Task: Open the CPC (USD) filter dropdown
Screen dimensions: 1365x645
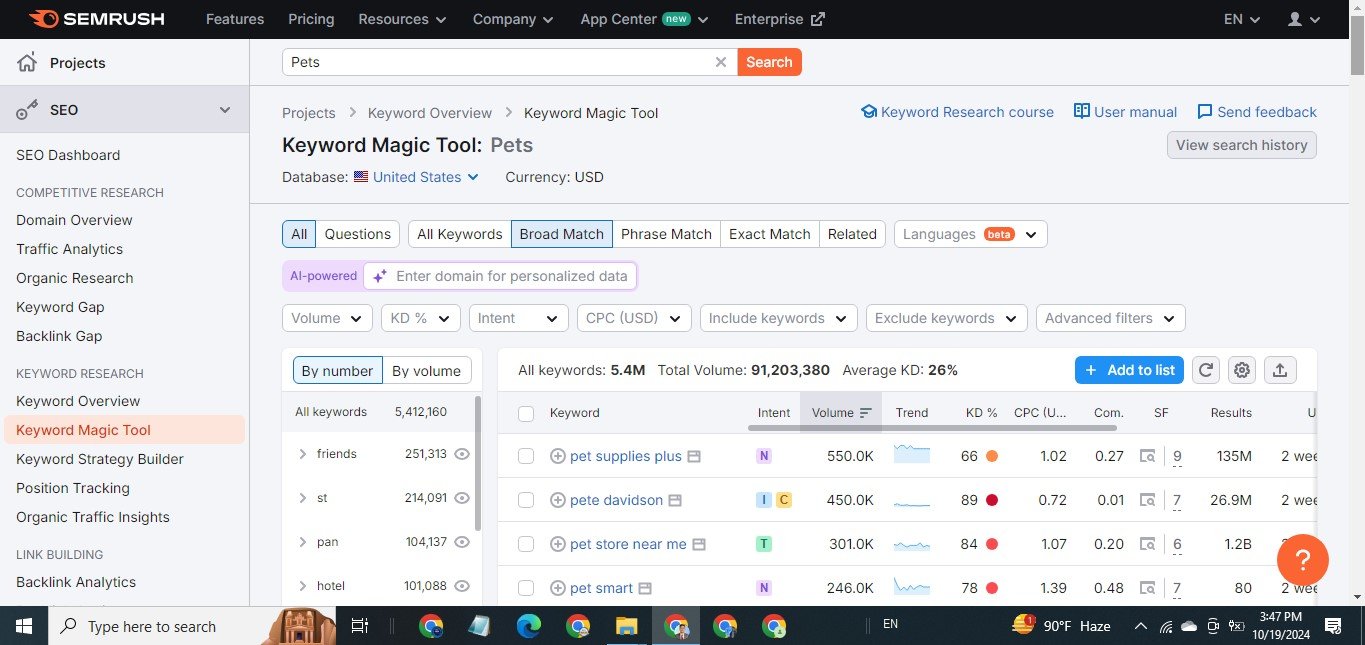Action: (634, 318)
